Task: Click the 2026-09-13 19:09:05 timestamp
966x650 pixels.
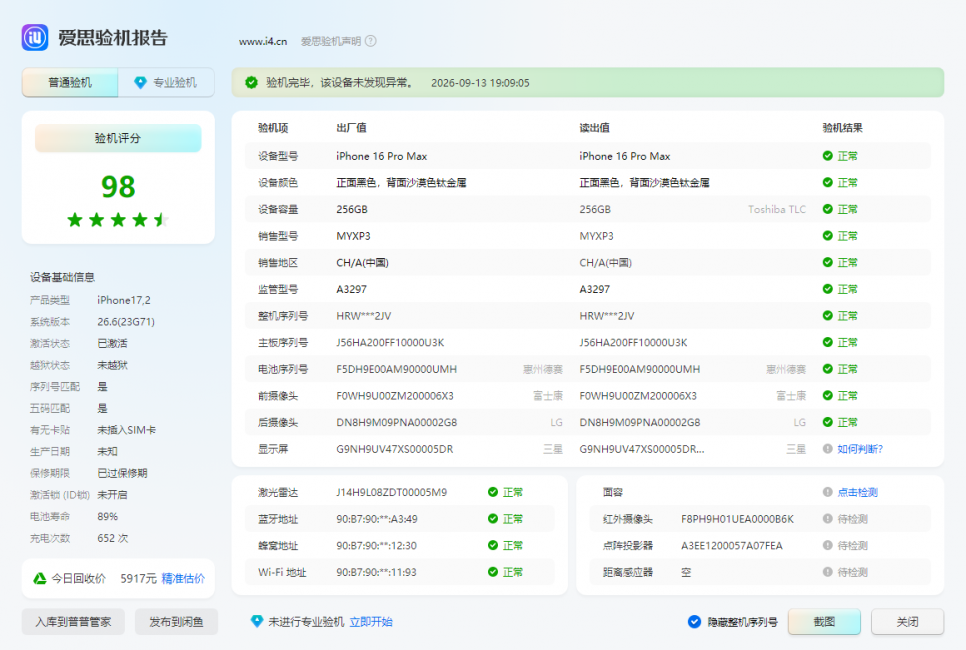Action: (x=480, y=83)
